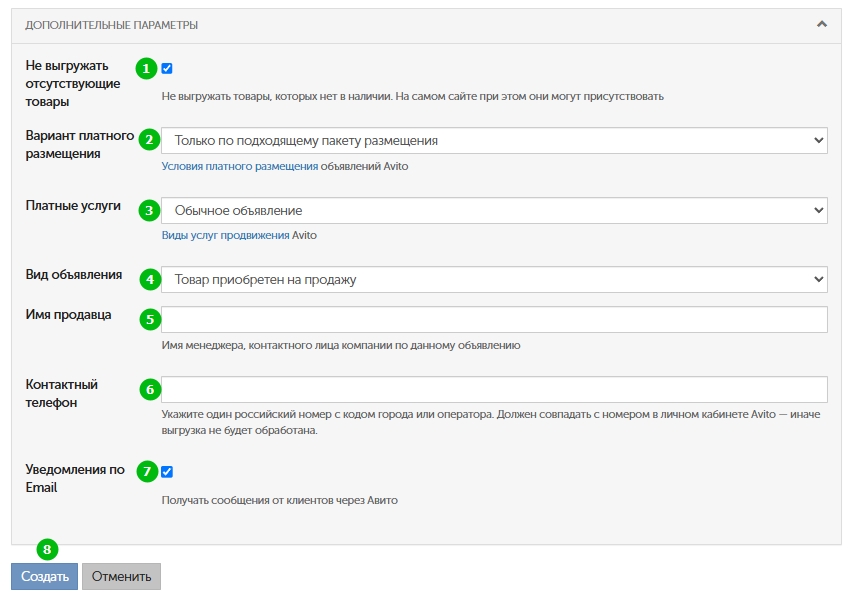The width and height of the screenshot is (853, 596).
Task: Click green marker number 5
Action: [150, 319]
